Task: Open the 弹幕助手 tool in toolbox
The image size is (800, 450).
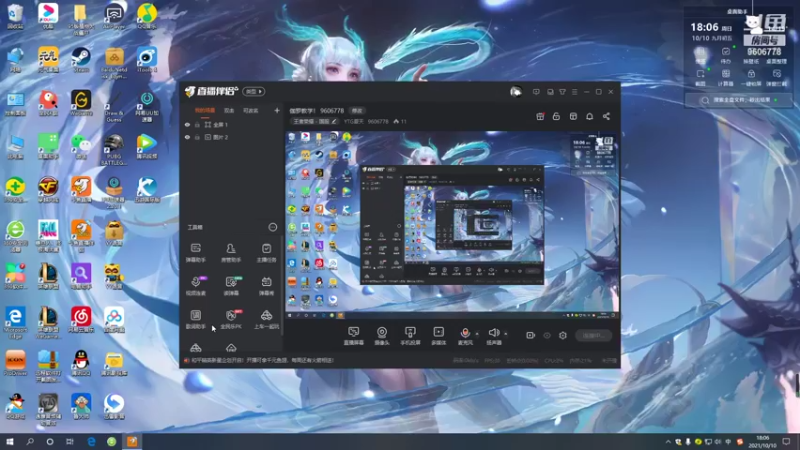Action: click(x=195, y=253)
